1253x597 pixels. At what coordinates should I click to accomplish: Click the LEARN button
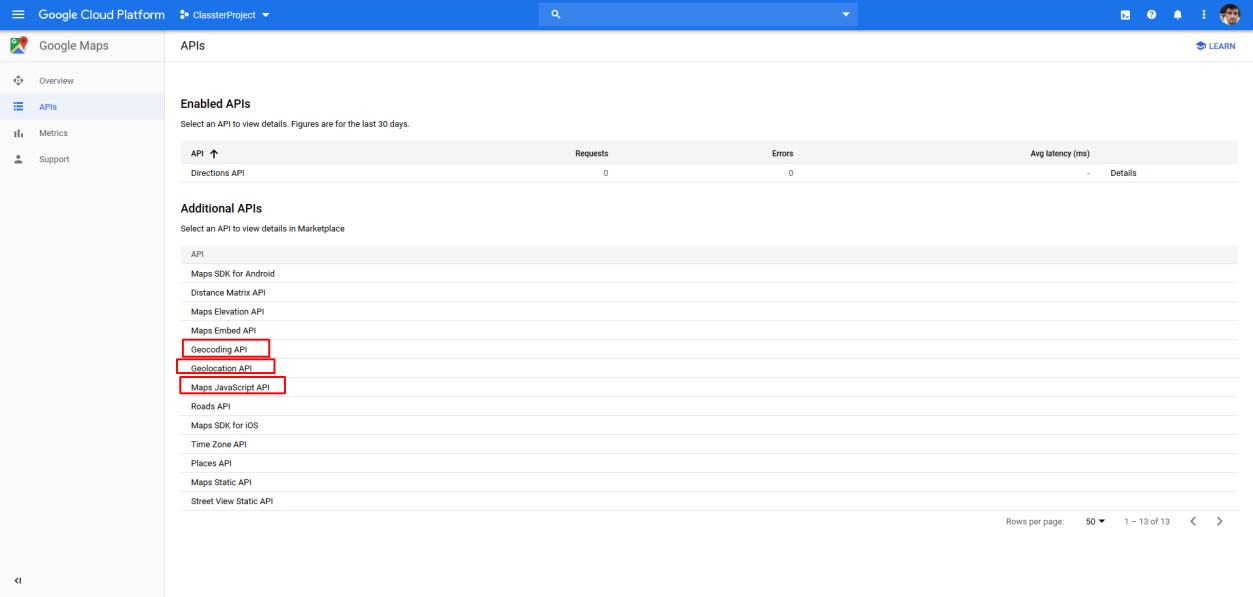pos(1214,46)
